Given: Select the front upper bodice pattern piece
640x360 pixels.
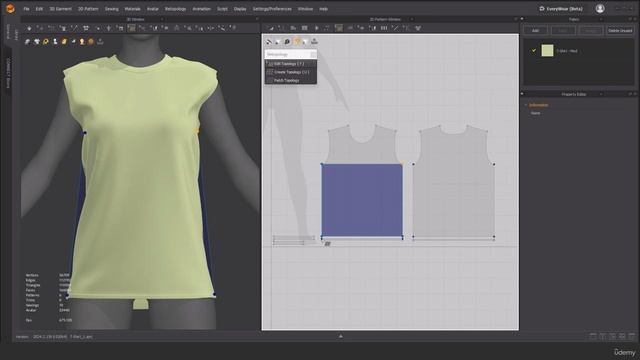Looking at the screenshot, I should pyautogui.click(x=362, y=145).
